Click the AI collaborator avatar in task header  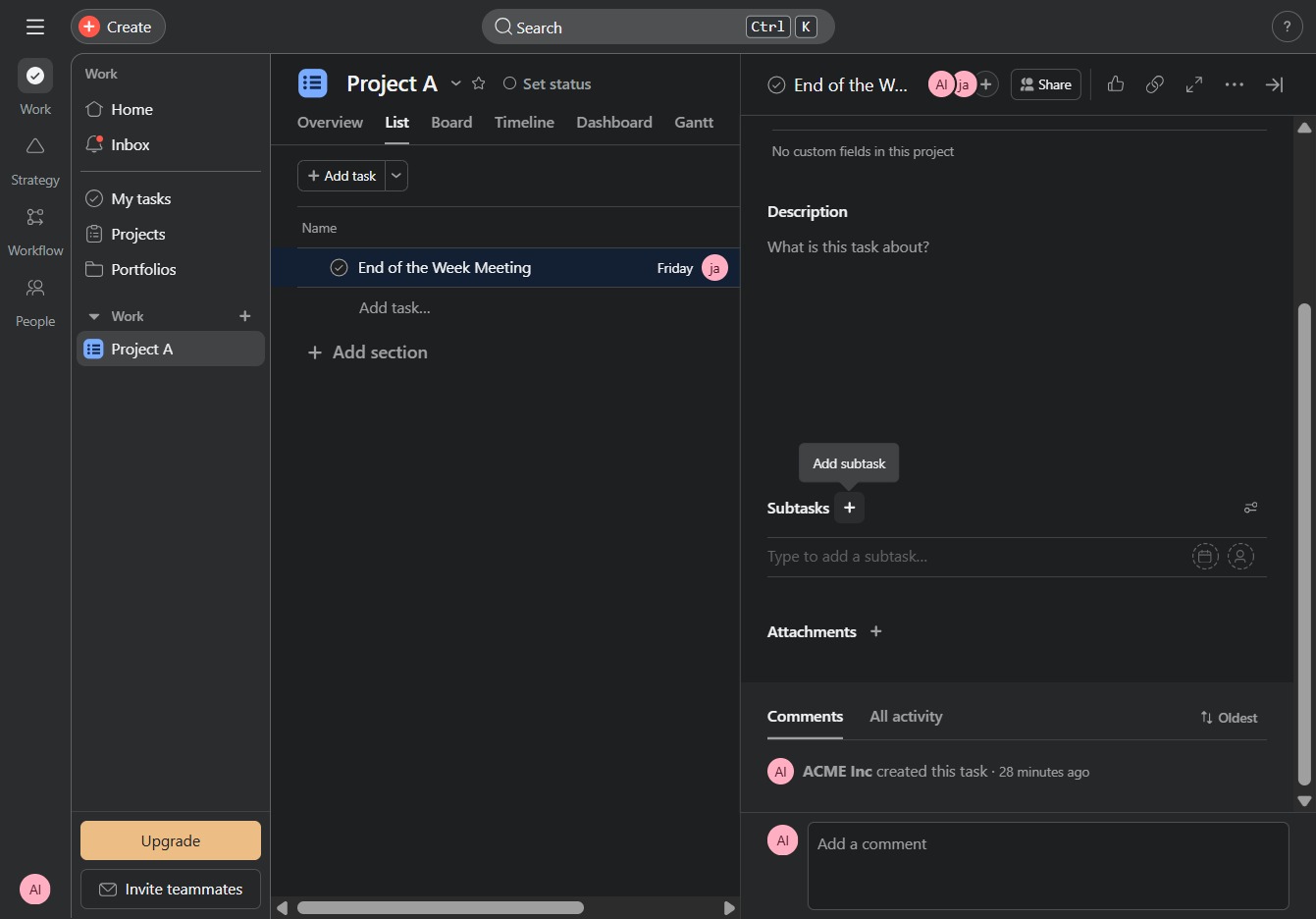(x=941, y=84)
